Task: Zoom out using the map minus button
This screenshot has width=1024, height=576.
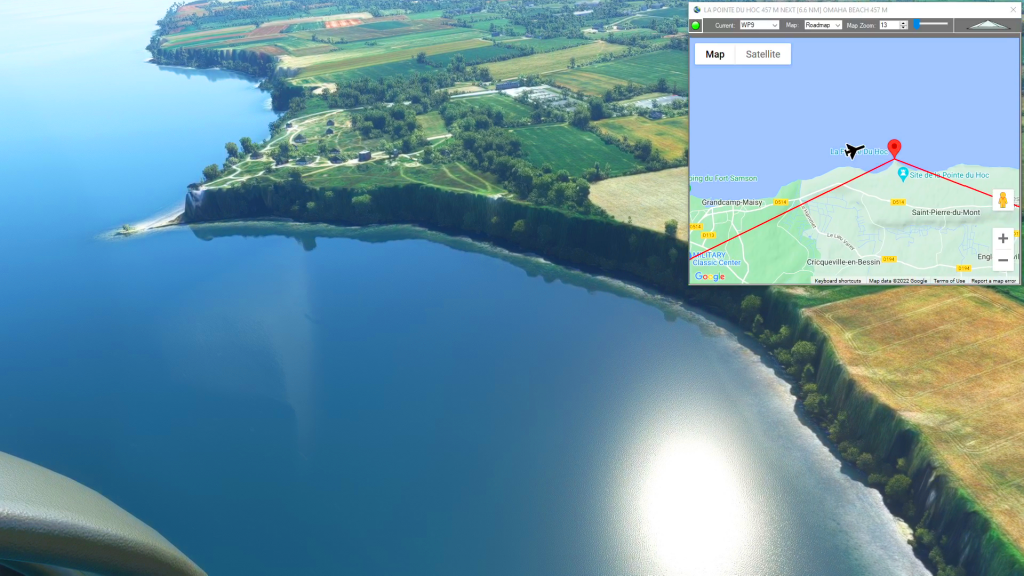Action: pyautogui.click(x=1002, y=261)
